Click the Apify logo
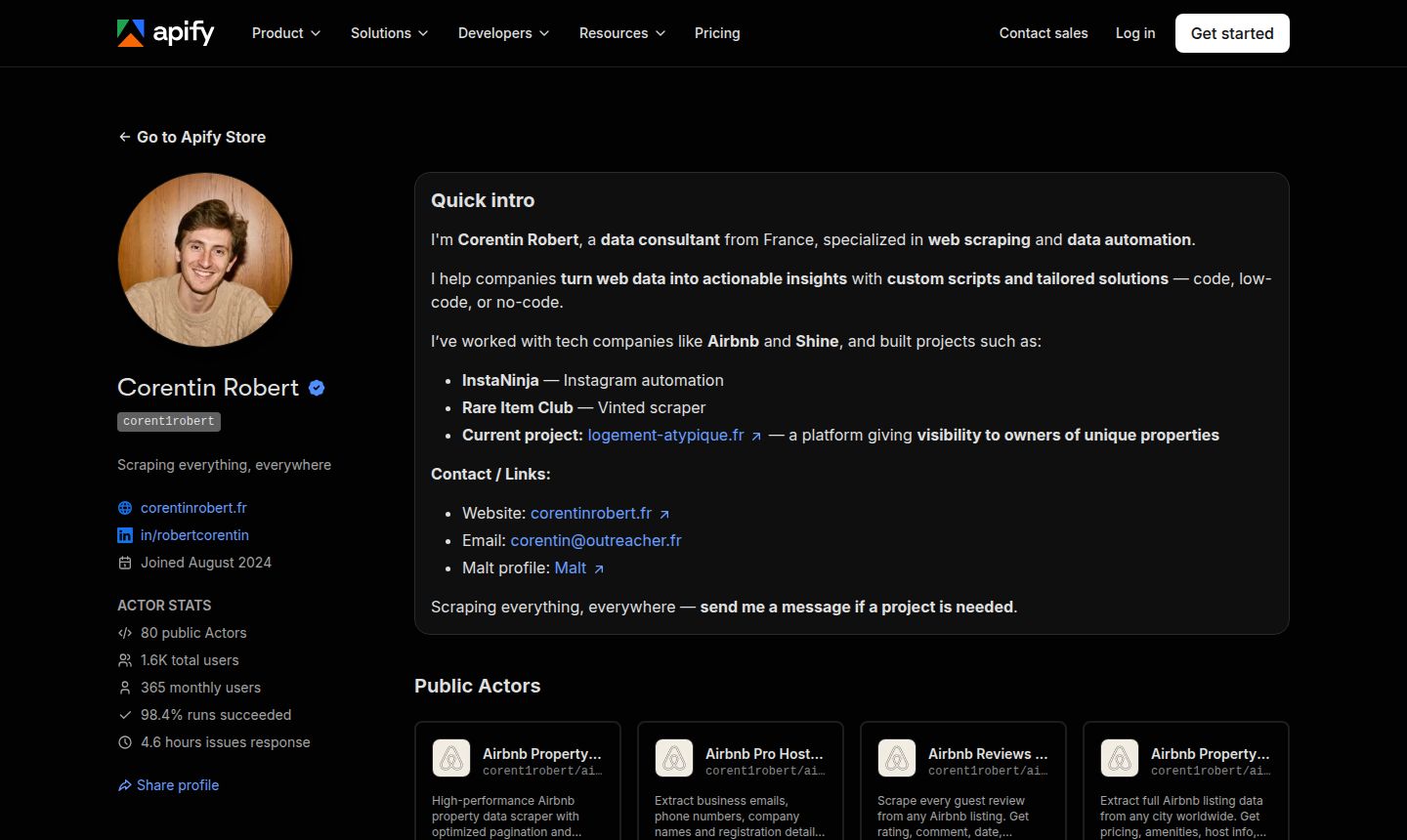 point(165,32)
